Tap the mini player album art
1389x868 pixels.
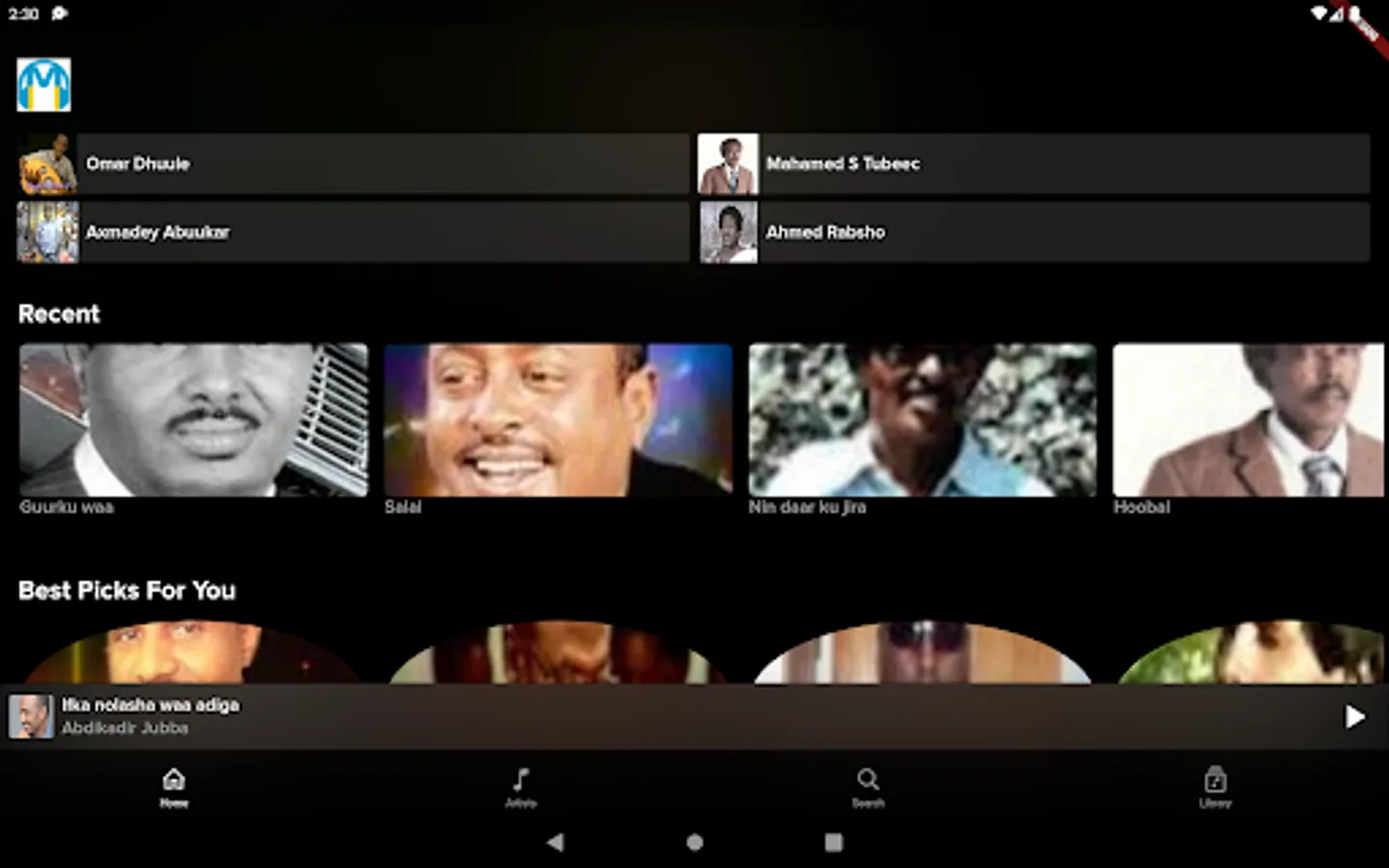coord(31,717)
